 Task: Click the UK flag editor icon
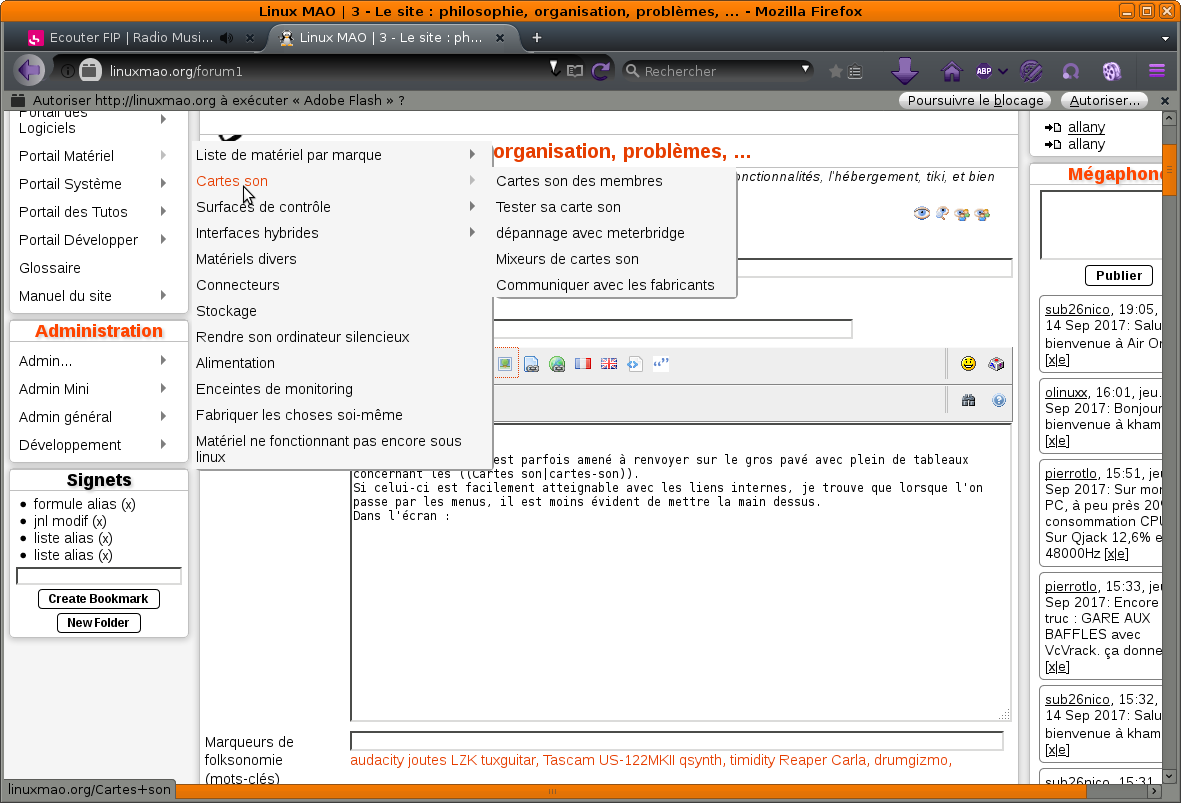tap(609, 364)
